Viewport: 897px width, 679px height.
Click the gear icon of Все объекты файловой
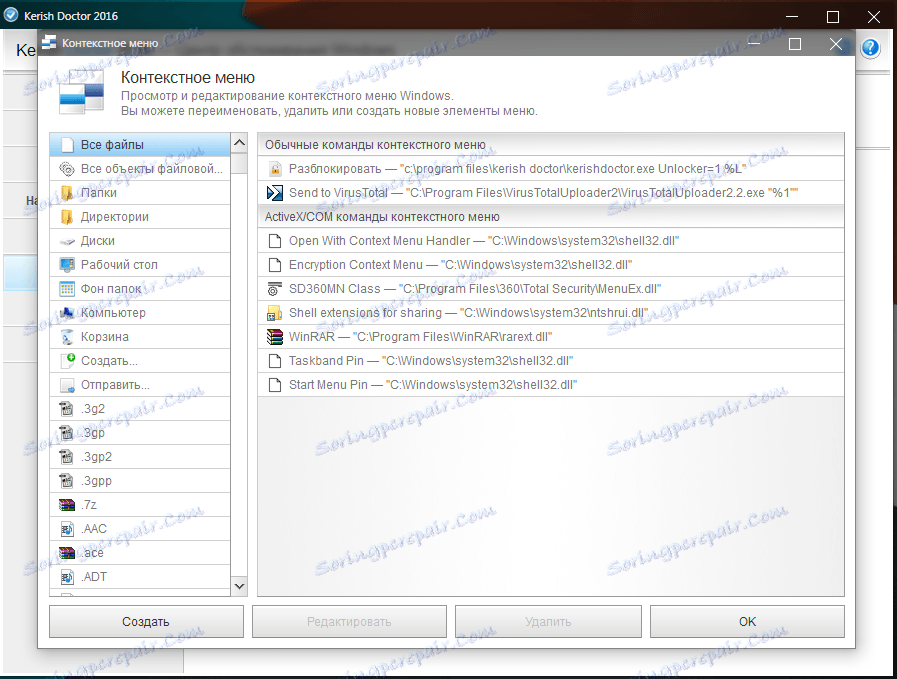pos(68,169)
